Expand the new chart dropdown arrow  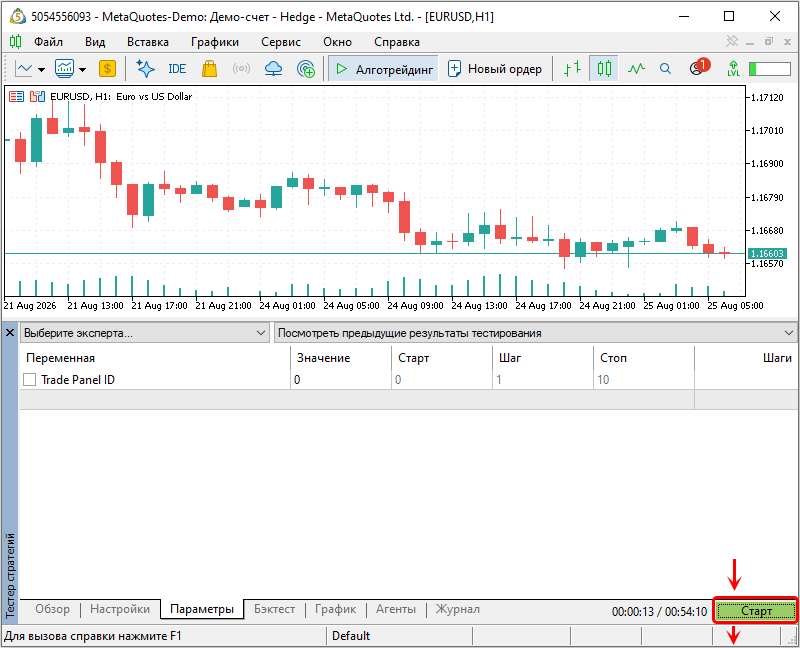(41, 69)
